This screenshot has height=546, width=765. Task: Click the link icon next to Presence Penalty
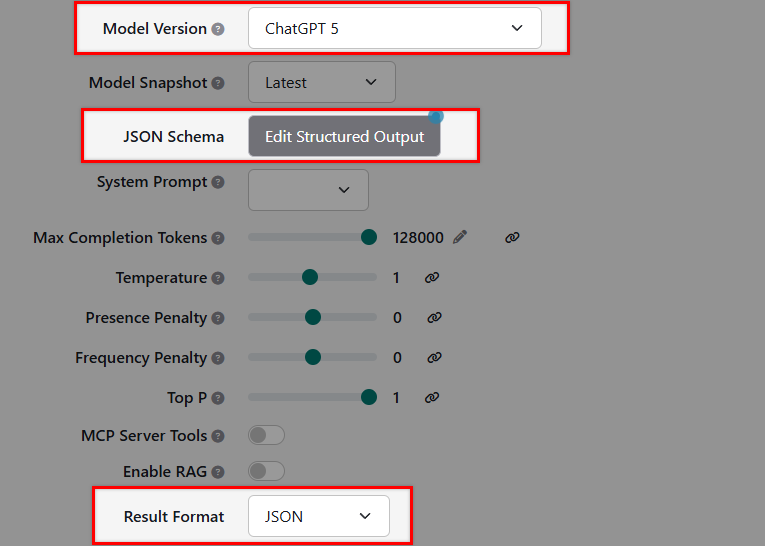(x=434, y=318)
